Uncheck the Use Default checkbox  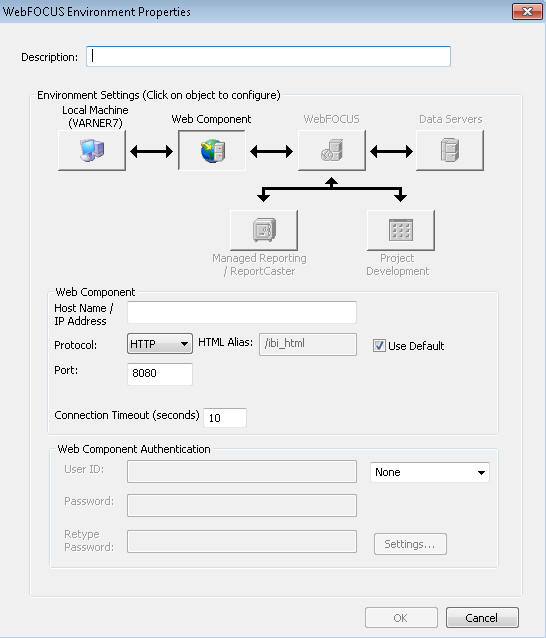[379, 346]
